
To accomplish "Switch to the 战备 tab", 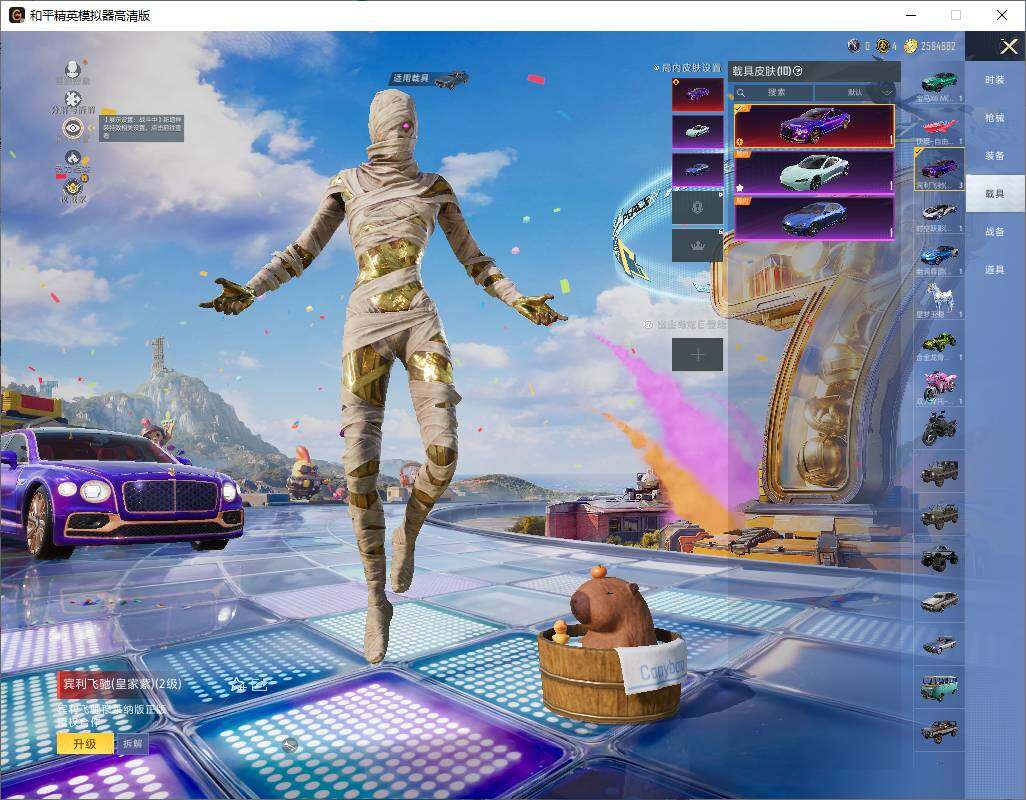I will [995, 232].
